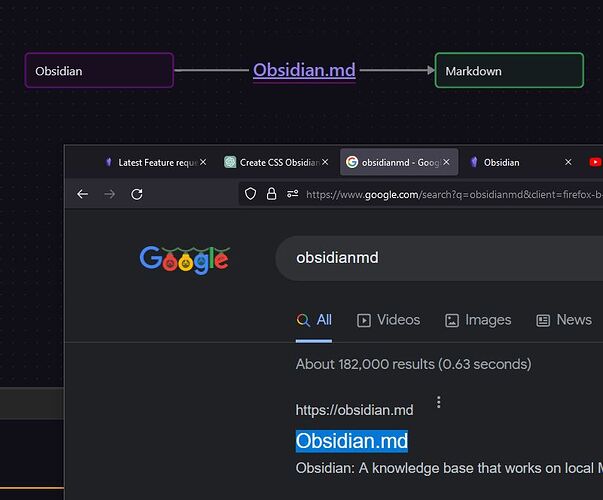Show Videos search results
603x500 pixels.
point(388,320)
